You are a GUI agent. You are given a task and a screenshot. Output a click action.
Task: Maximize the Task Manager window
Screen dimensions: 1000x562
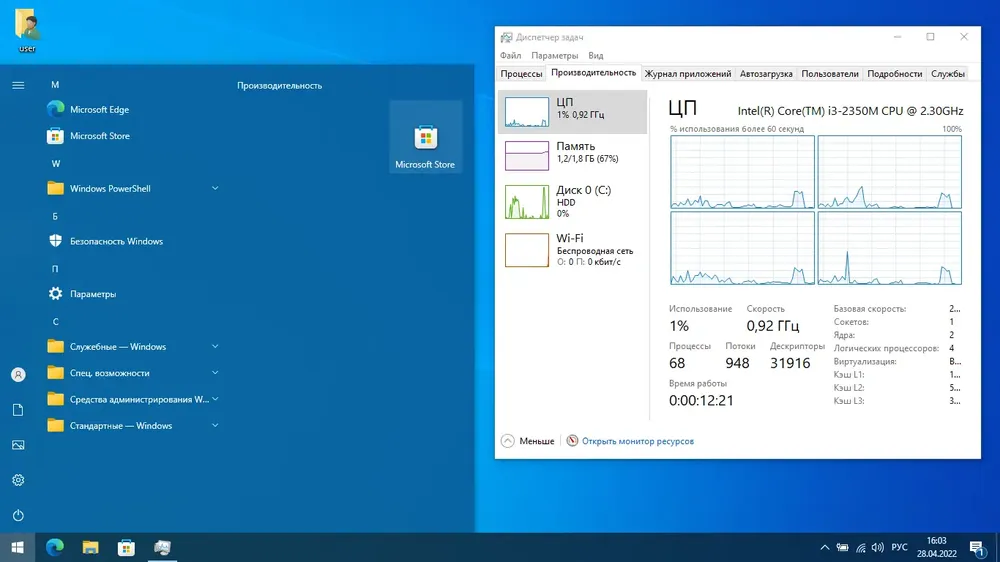930,37
